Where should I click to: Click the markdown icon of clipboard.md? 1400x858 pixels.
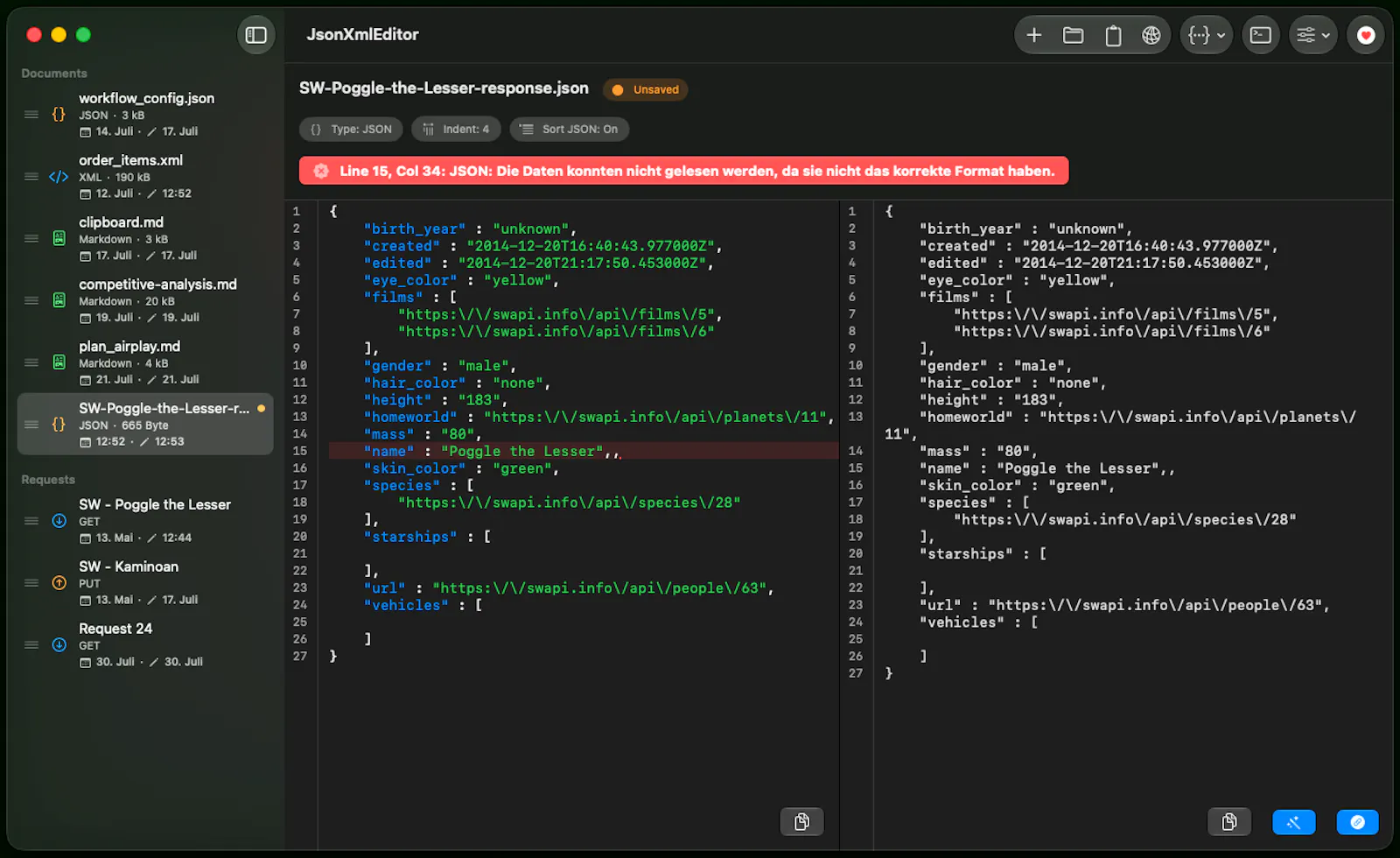click(59, 238)
